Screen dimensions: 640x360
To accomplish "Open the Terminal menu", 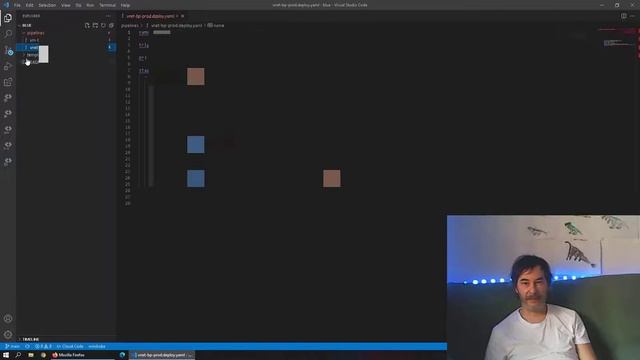I will point(107,5).
